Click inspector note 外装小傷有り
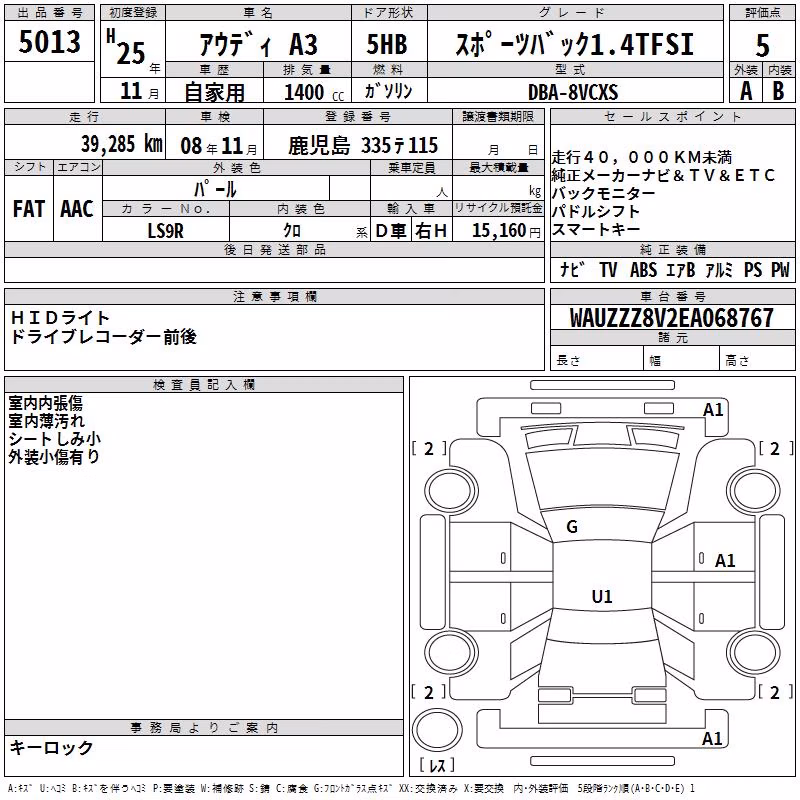Screen dimensions: 800x800 tap(54, 457)
